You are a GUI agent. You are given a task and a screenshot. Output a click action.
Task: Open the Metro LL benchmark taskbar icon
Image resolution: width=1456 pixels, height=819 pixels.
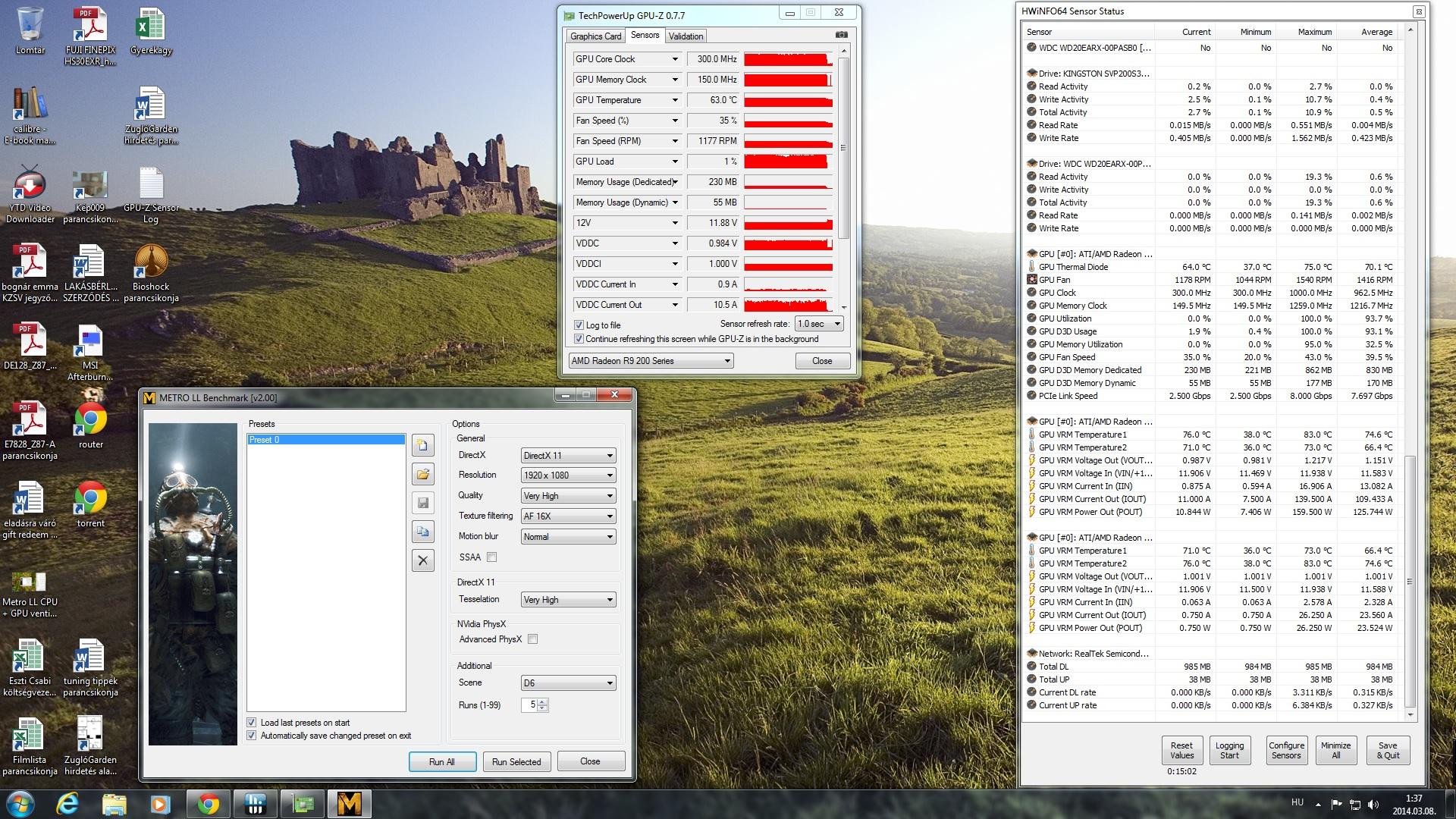point(349,804)
